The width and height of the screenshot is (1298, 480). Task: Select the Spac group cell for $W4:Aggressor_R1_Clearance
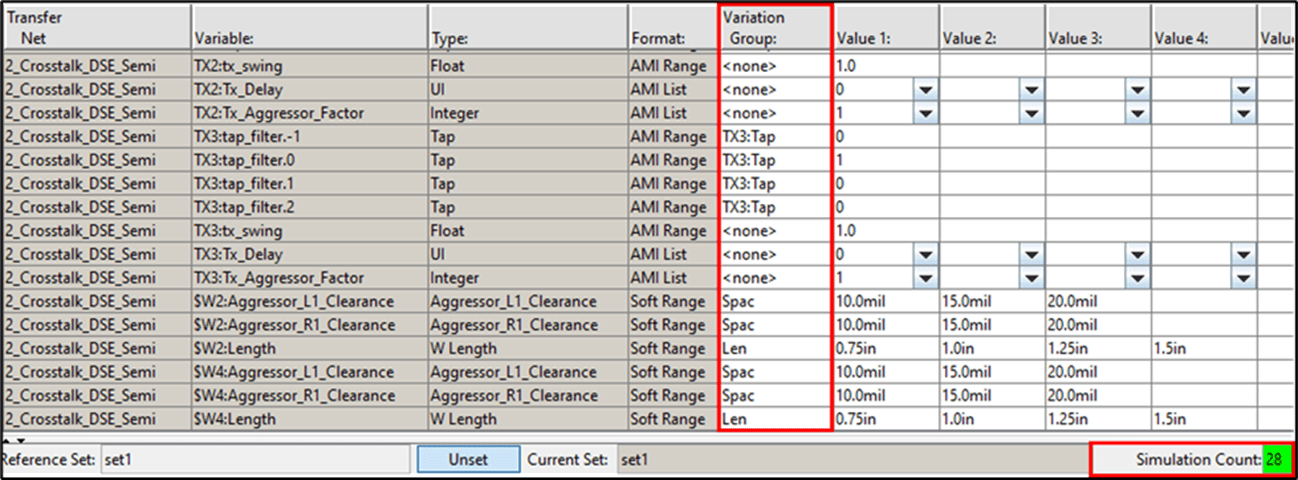(x=775, y=395)
